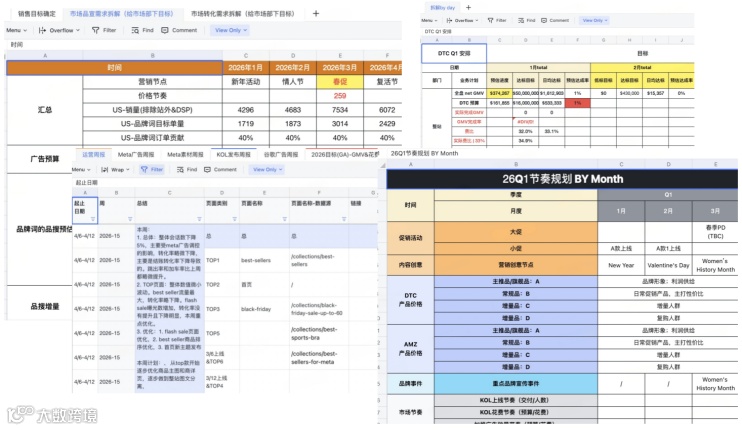This screenshot has width=742, height=430.
Task: Open KOL发布周报 sheet tab
Action: [233, 155]
